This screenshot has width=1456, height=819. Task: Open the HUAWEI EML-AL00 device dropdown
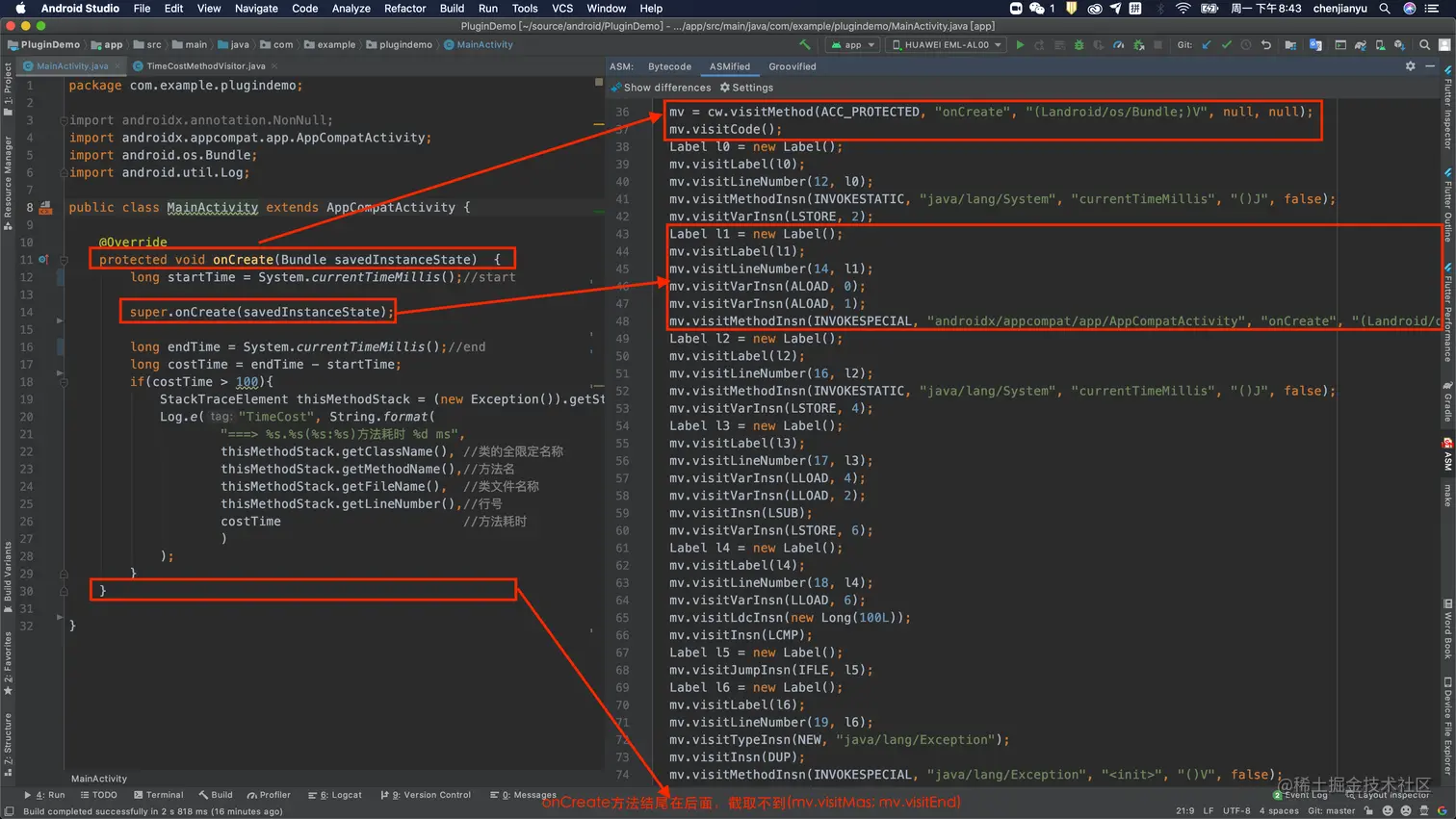945,44
